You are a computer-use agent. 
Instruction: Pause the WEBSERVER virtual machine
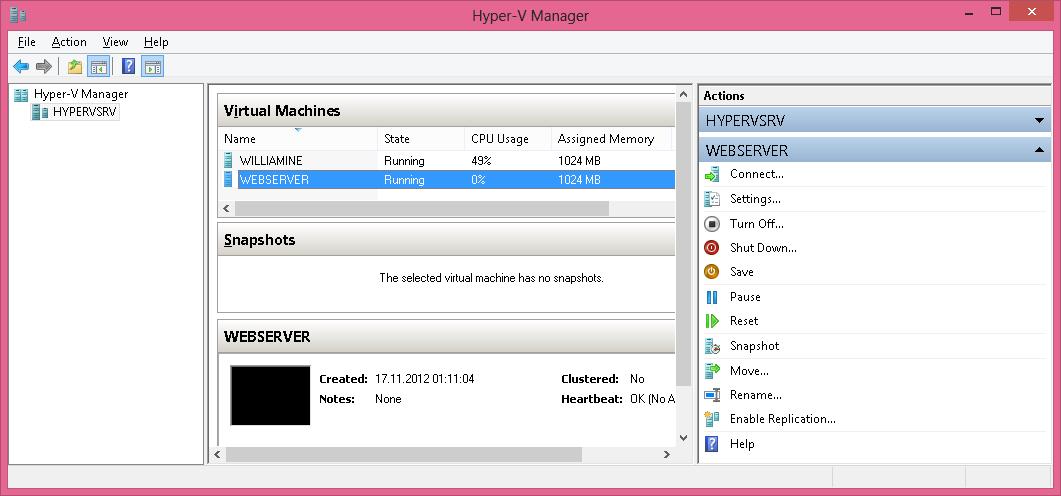(x=744, y=297)
